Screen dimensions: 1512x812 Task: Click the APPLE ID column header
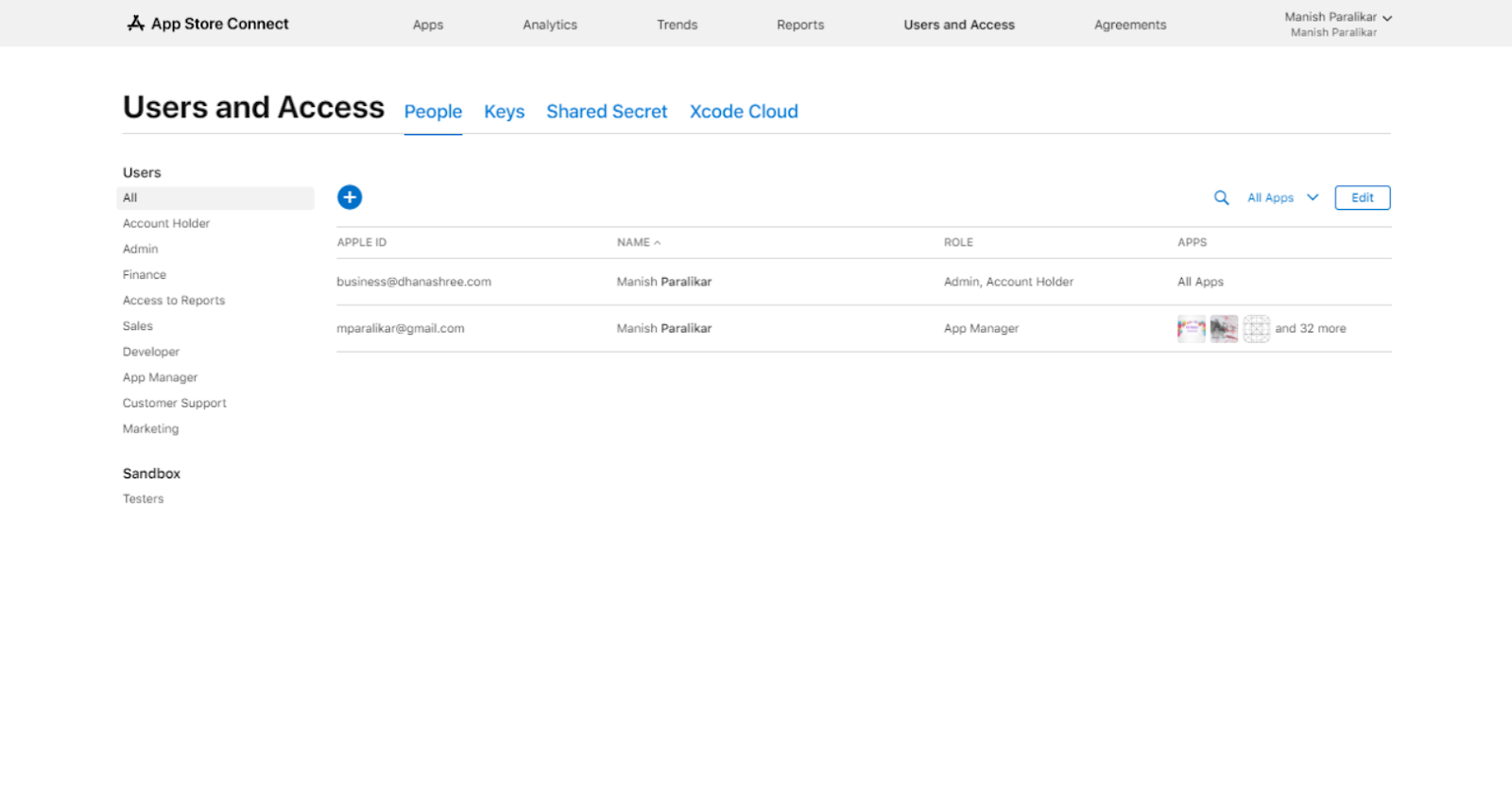click(362, 243)
